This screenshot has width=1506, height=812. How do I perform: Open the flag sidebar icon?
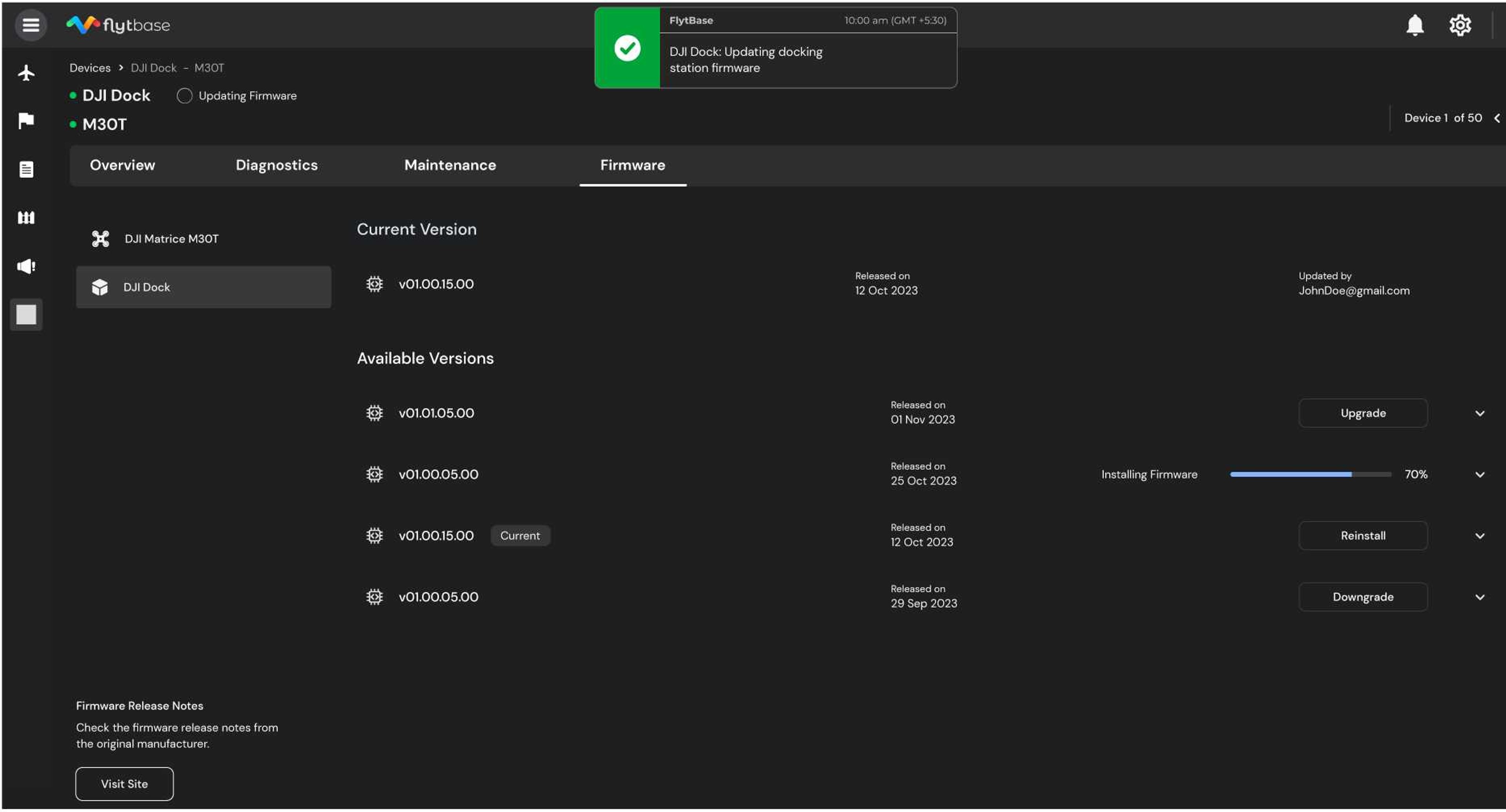pyautogui.click(x=26, y=121)
